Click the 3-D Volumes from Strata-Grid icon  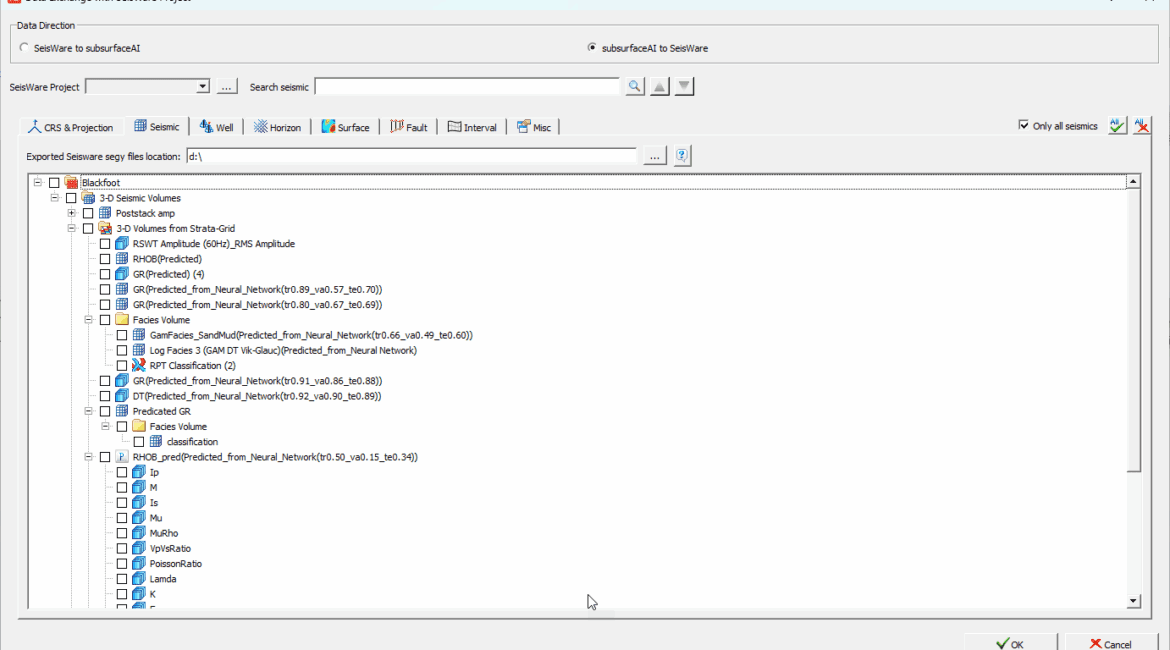(x=105, y=228)
